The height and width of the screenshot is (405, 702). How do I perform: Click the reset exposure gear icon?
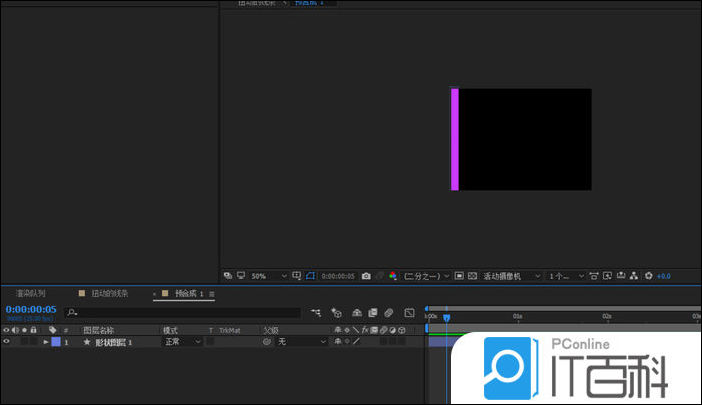[648, 276]
